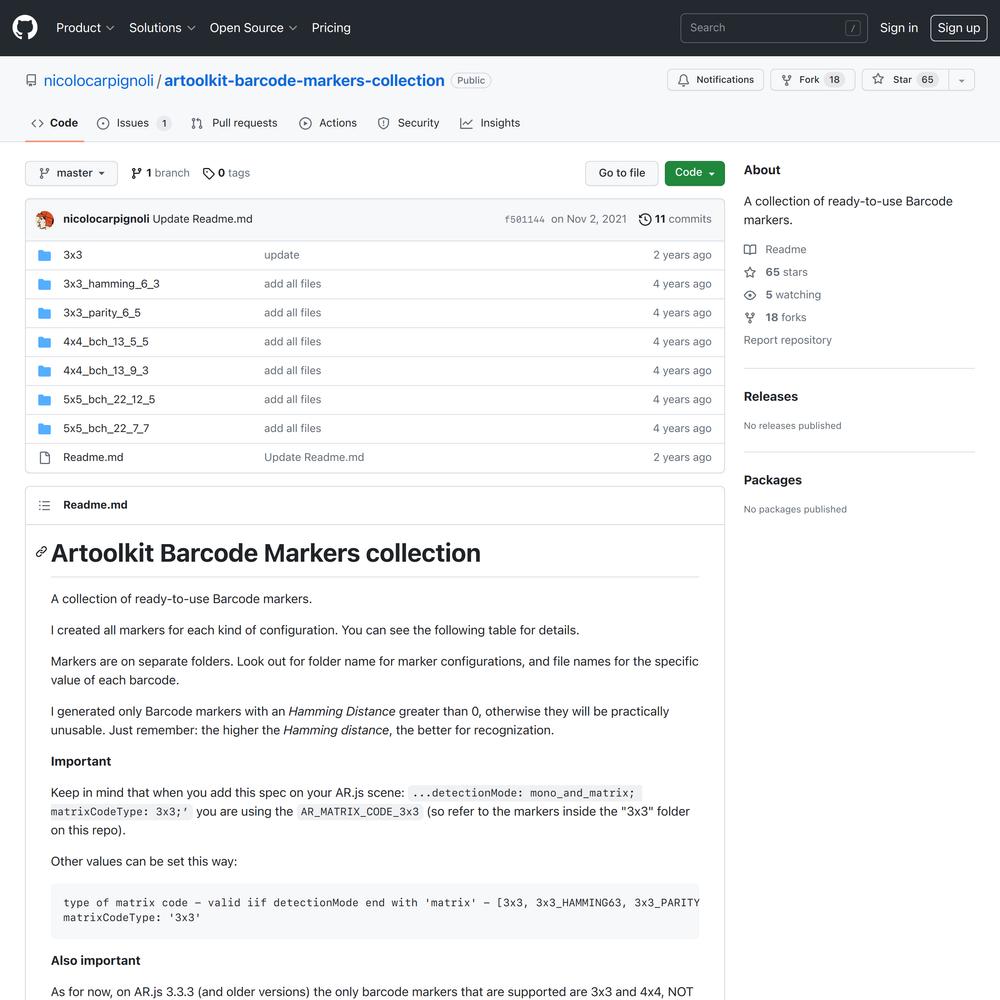
Task: Click the Update Readme.md latest commit title
Action: click(202, 219)
